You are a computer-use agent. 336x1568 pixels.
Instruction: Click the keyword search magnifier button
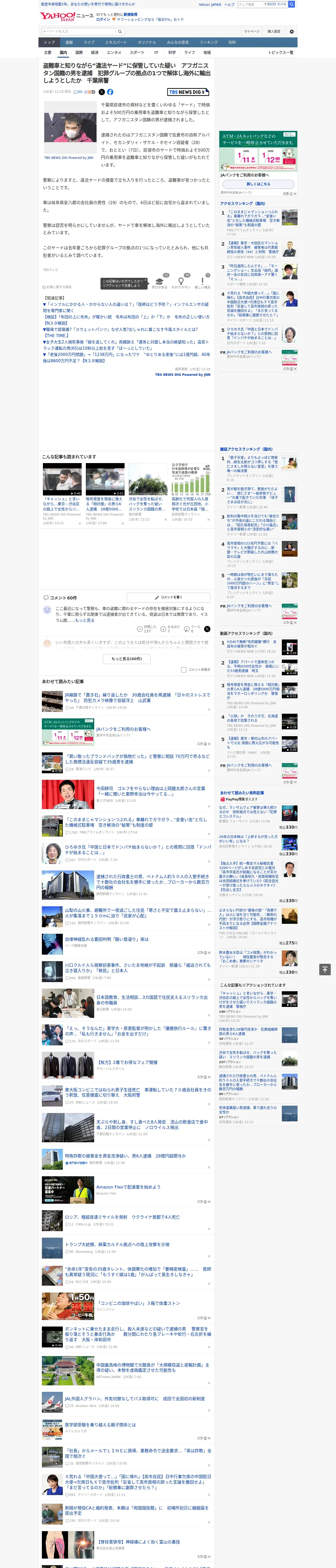120,32
